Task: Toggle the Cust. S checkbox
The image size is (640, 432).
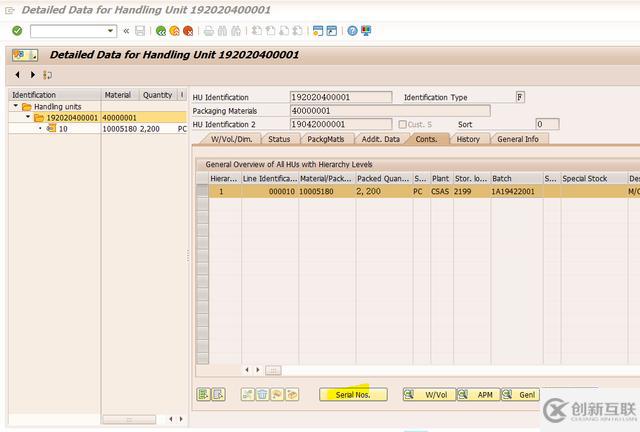Action: tap(402, 125)
